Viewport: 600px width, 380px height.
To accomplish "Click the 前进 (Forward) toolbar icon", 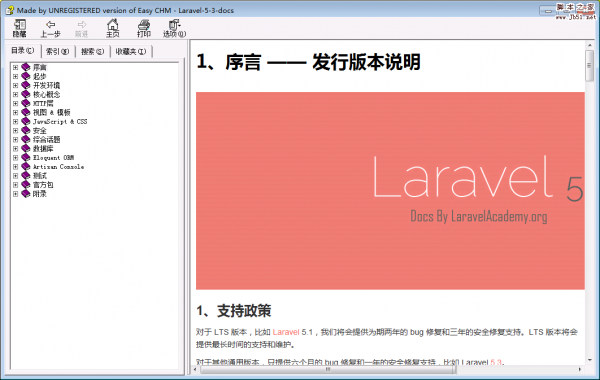I will (x=82, y=29).
